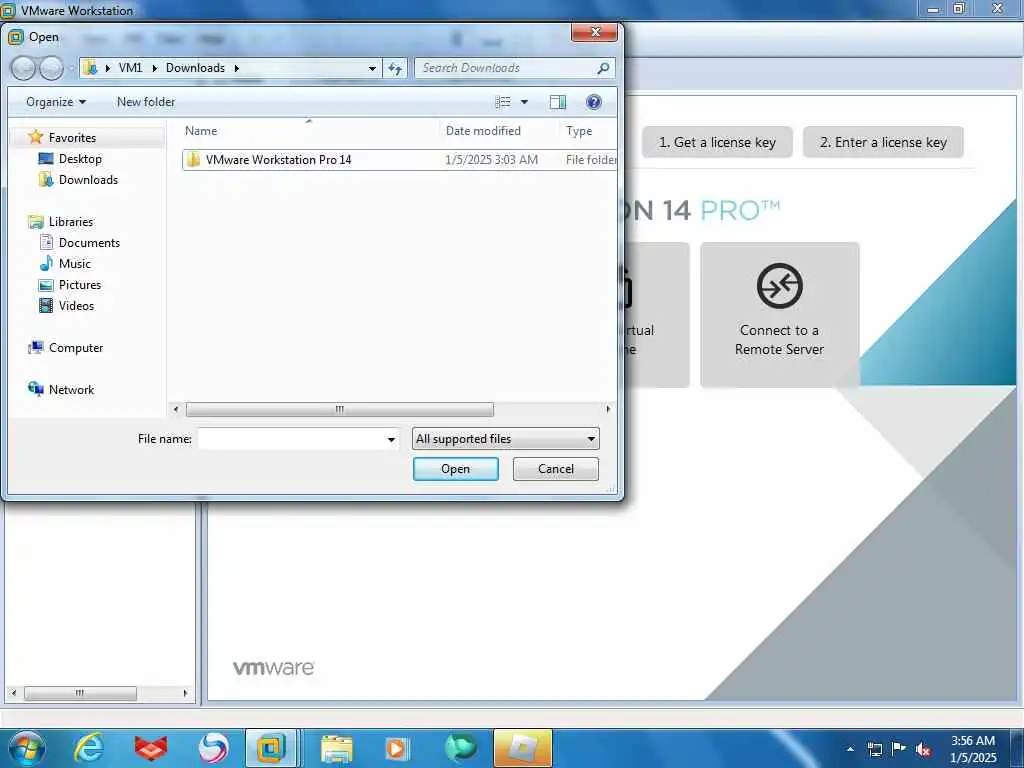1024x768 pixels.
Task: Click file list scrollbar left arrow
Action: (176, 409)
